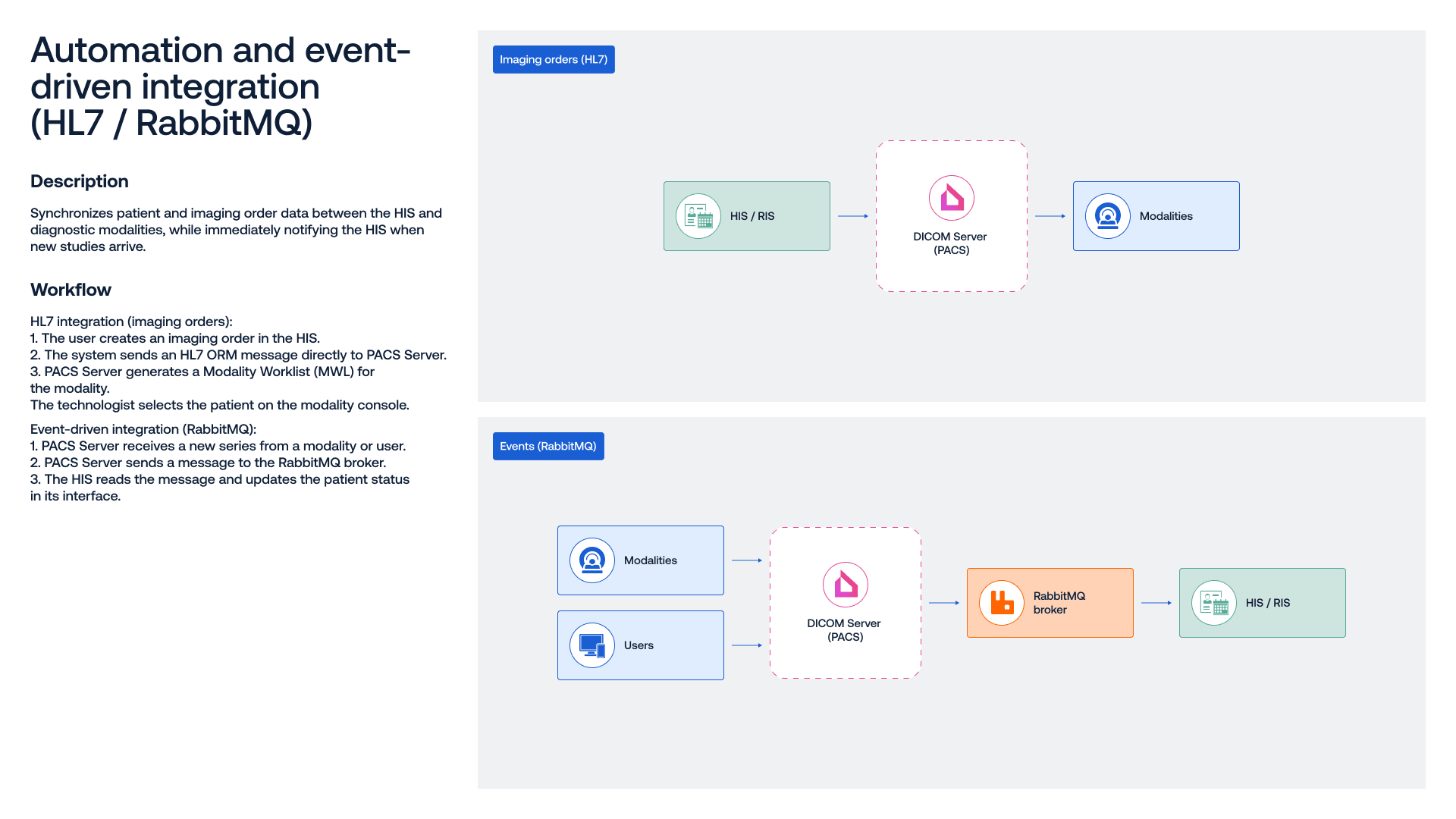Image resolution: width=1456 pixels, height=819 pixels.
Task: Click the step 'PACS Server receives a new series'
Action: coord(218,446)
